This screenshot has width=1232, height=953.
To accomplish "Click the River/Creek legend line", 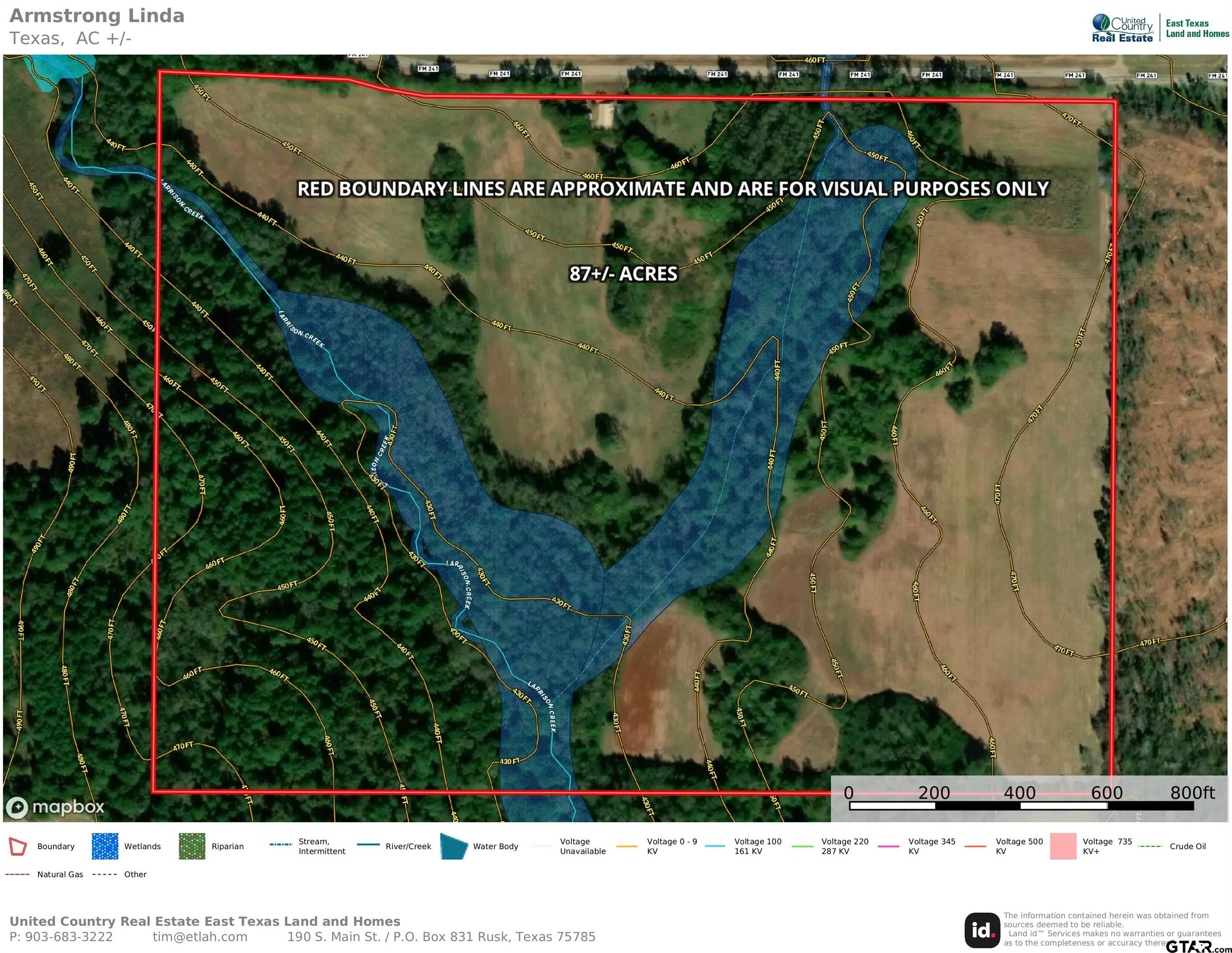I will 368,845.
